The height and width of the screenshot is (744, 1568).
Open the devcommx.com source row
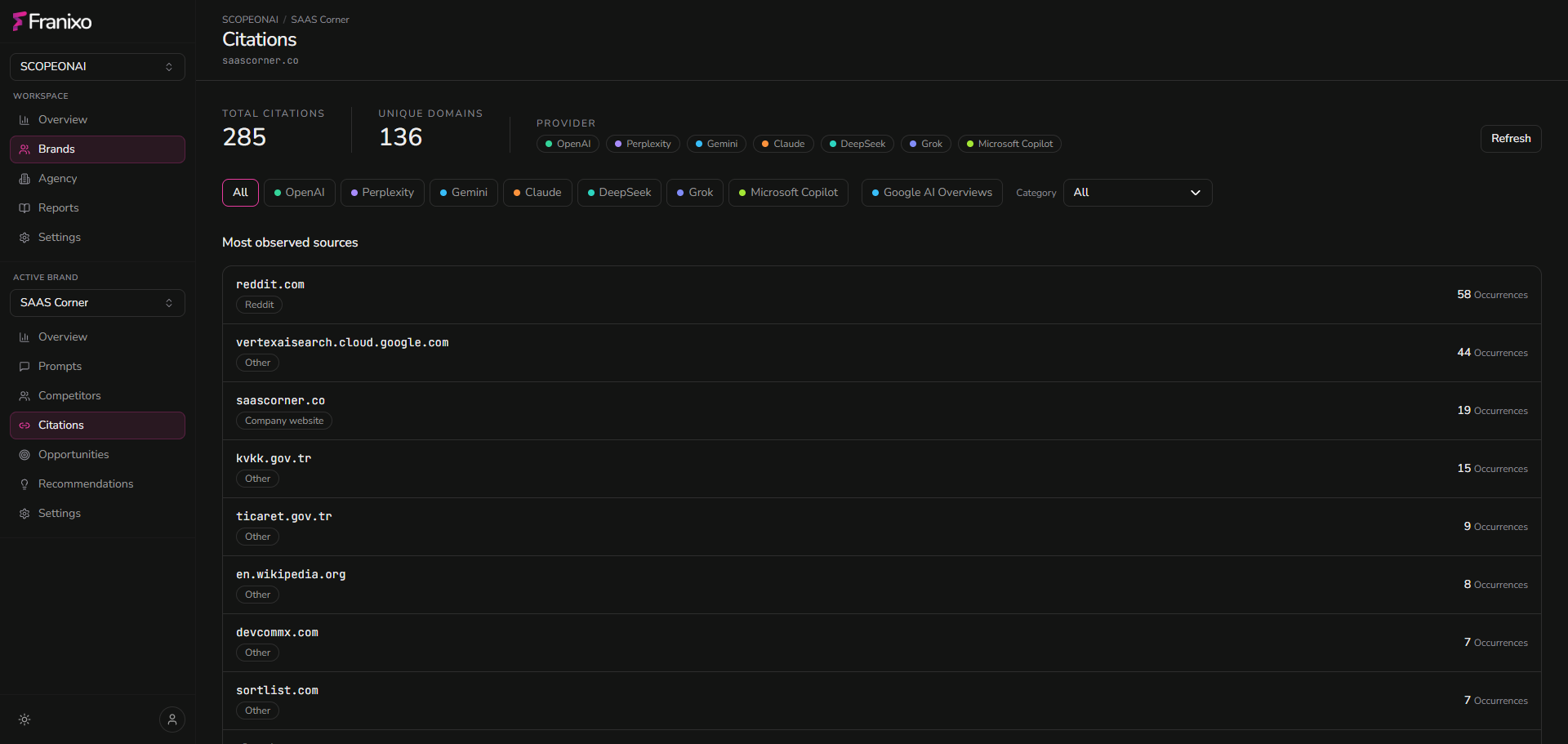882,643
